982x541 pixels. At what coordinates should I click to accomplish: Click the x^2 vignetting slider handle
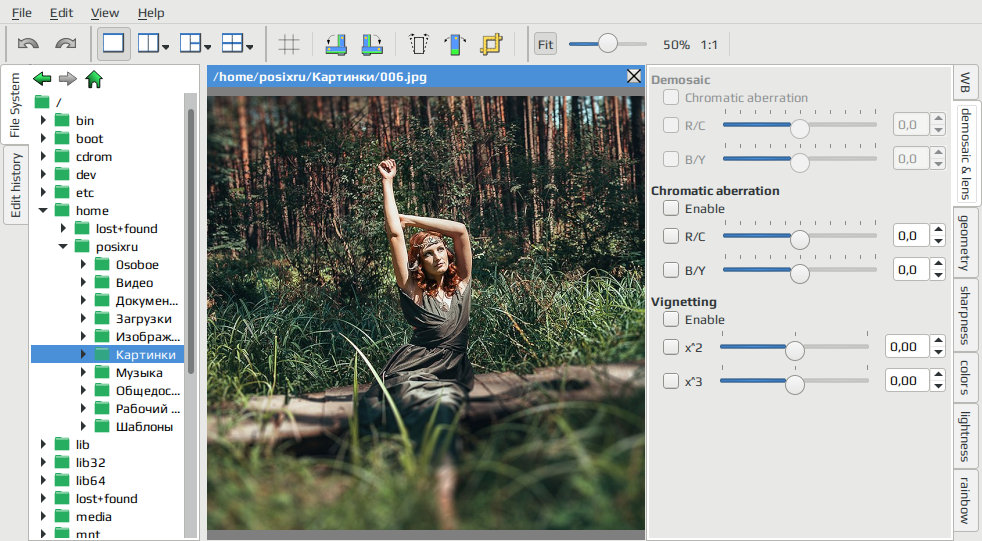click(x=795, y=349)
